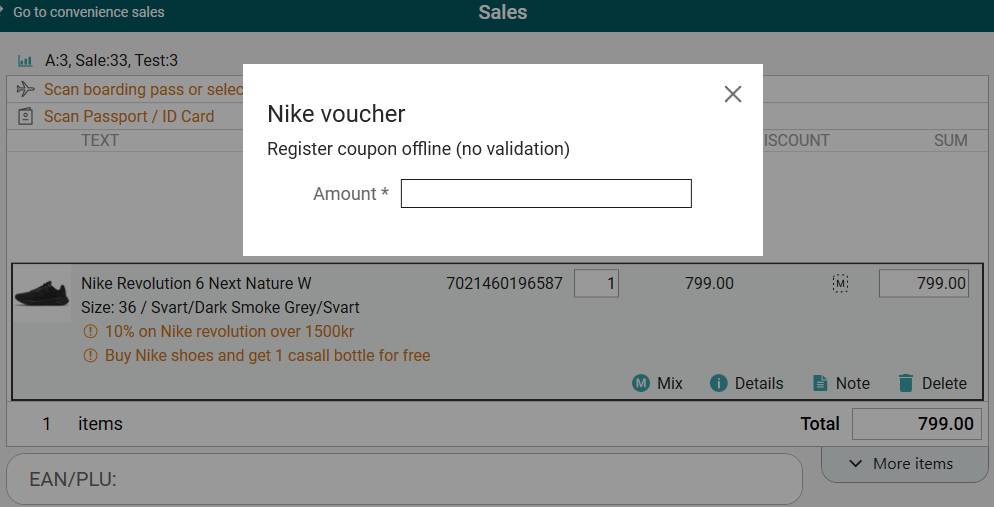
Task: Click the 10% Nike revolution promotion info icon
Action: point(90,332)
